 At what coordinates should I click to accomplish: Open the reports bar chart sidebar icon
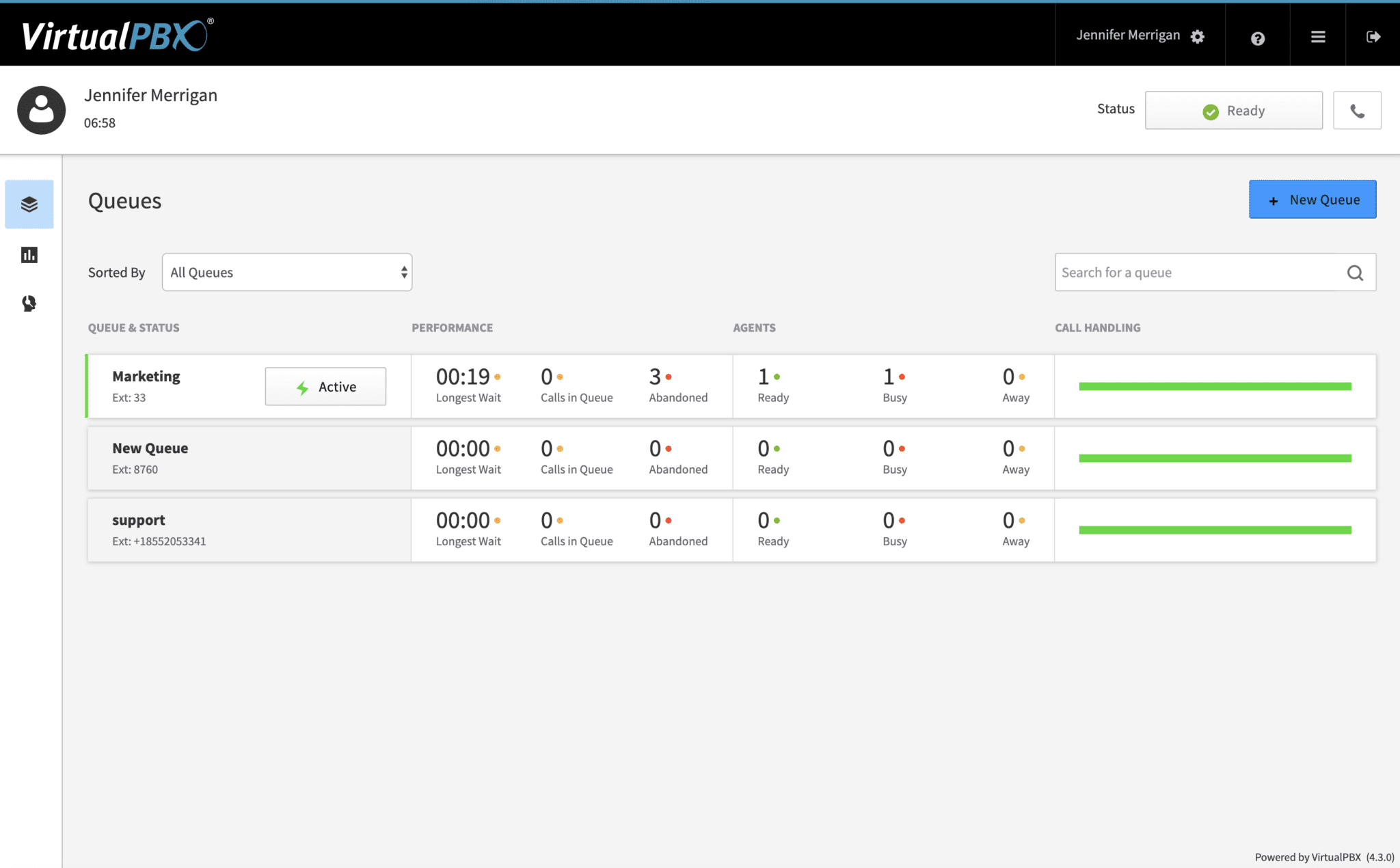[x=29, y=255]
